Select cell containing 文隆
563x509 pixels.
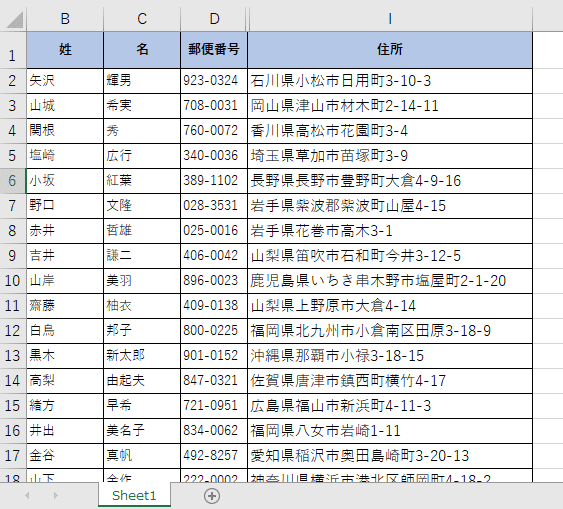(x=142, y=206)
